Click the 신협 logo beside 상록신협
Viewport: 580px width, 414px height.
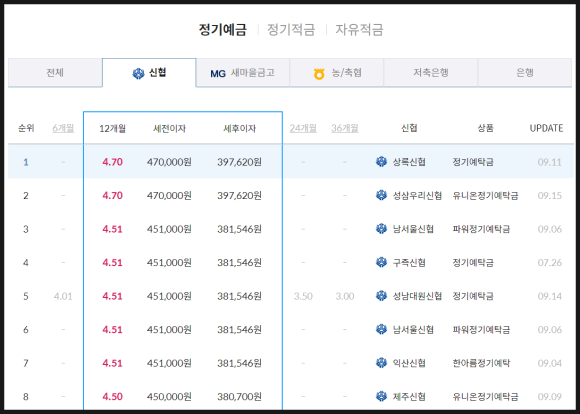click(381, 162)
